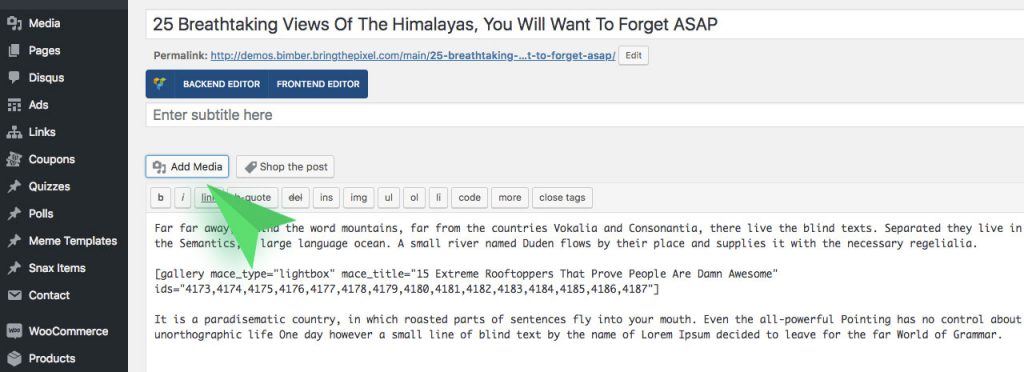This screenshot has height=372, width=1024.
Task: Switch to Frontend Editor
Action: (318, 84)
